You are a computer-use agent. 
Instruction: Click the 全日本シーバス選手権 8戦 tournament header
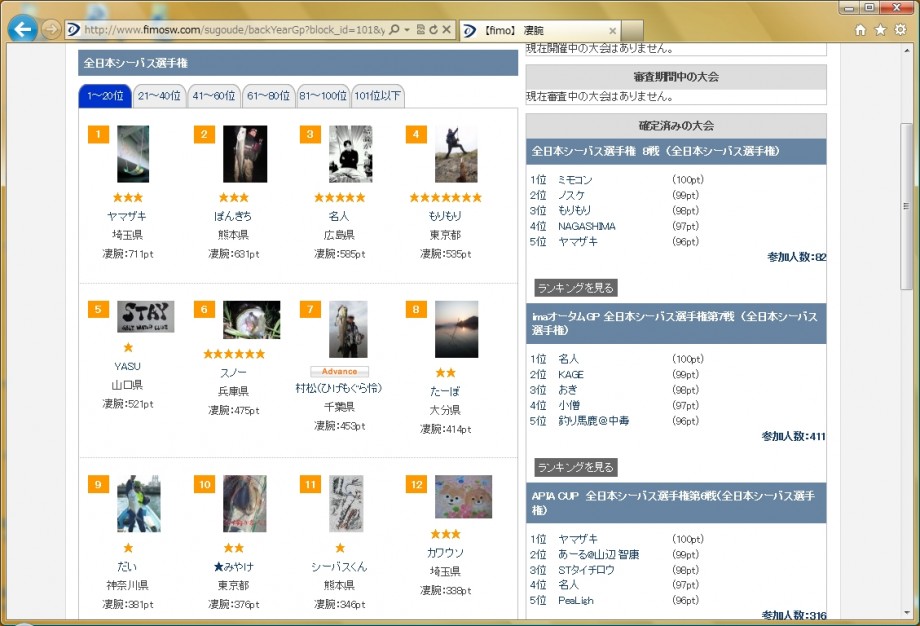[x=676, y=151]
